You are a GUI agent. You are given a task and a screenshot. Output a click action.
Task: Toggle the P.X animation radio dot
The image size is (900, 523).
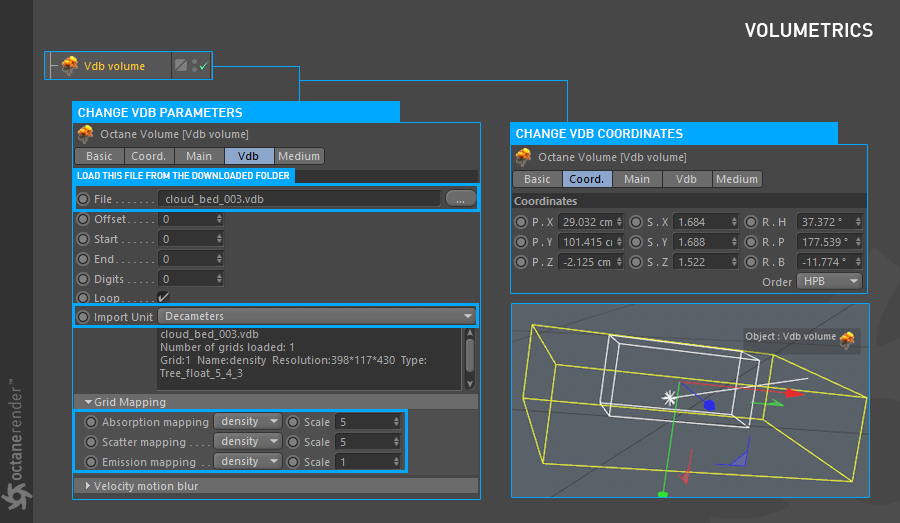point(521,222)
